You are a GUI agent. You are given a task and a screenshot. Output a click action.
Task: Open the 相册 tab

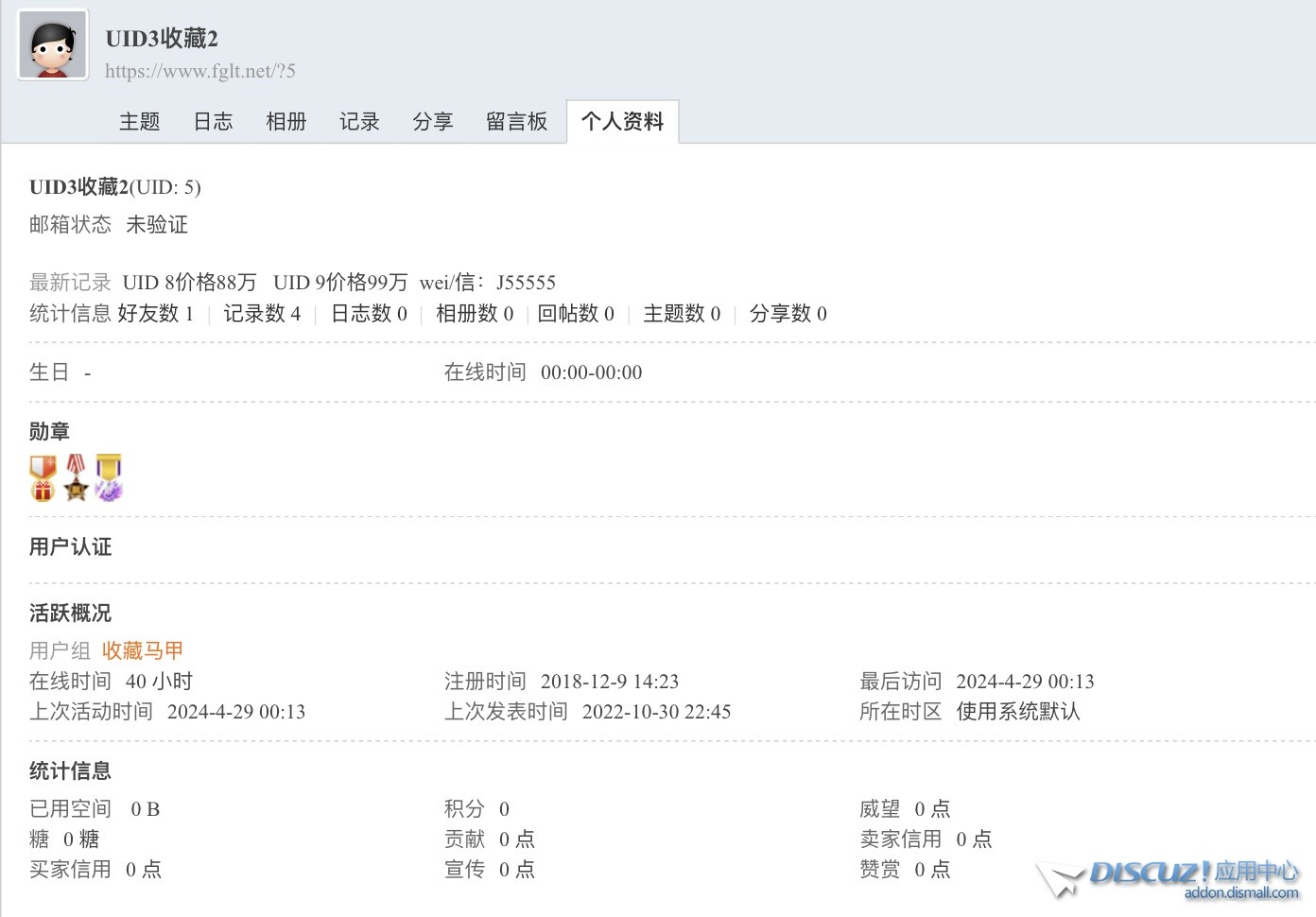point(286,121)
